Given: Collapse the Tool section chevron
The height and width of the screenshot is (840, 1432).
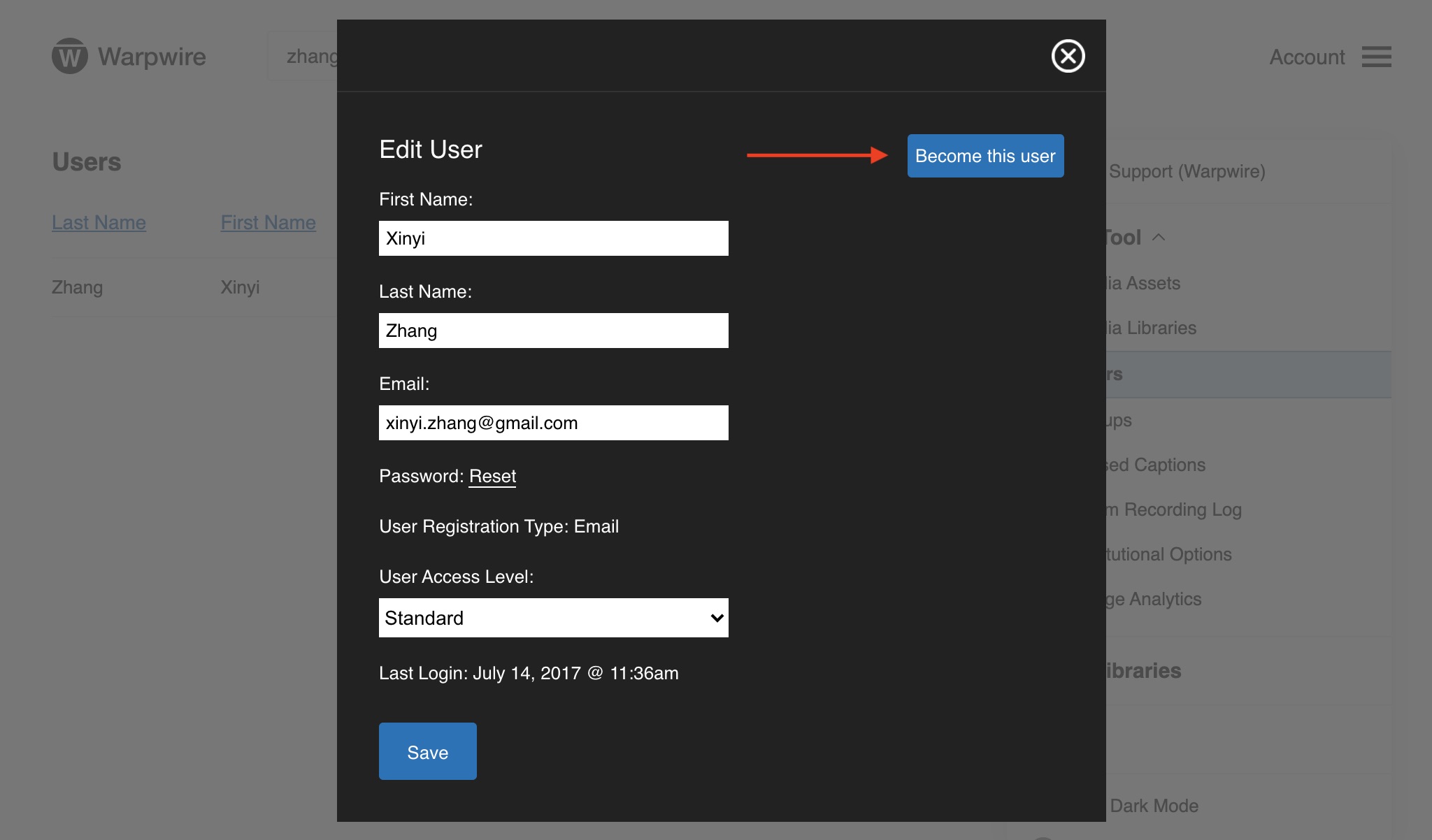Looking at the screenshot, I should (1159, 238).
